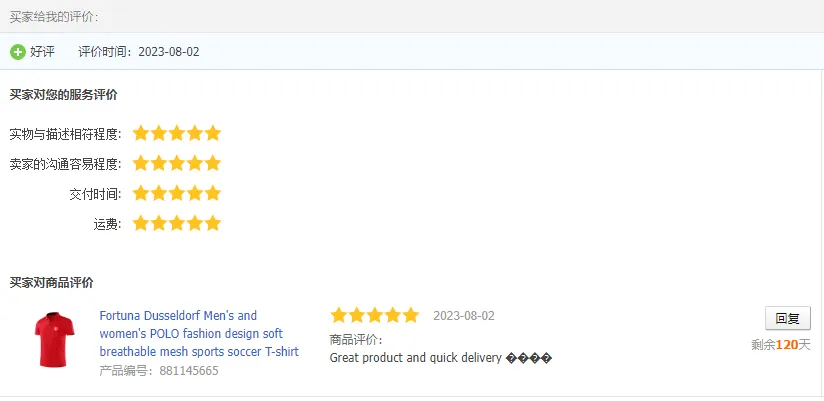Click the 买家对您的服务评价 section heading
The width and height of the screenshot is (824, 401).
63,95
